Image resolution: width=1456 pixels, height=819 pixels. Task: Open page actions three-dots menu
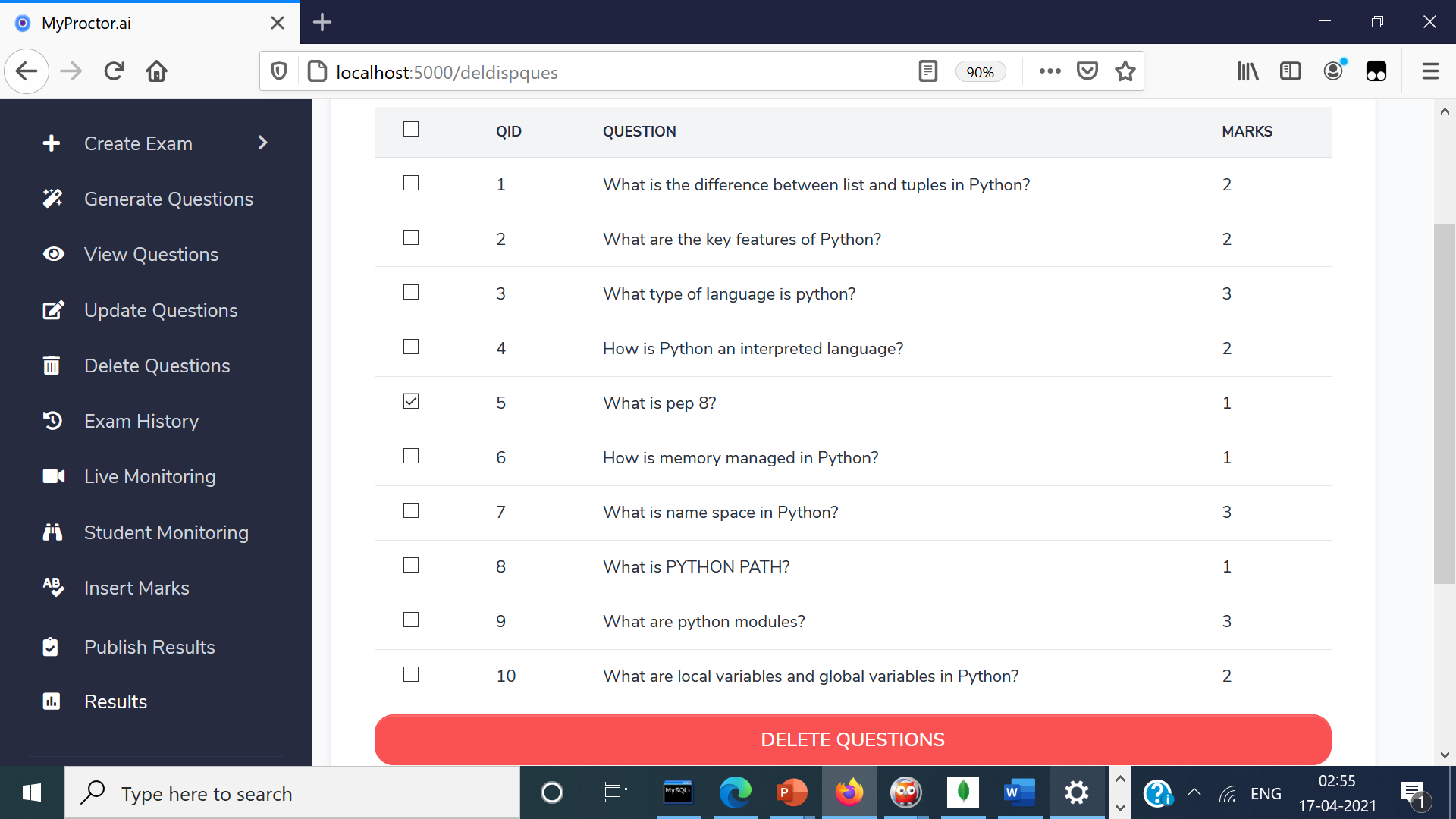point(1050,71)
